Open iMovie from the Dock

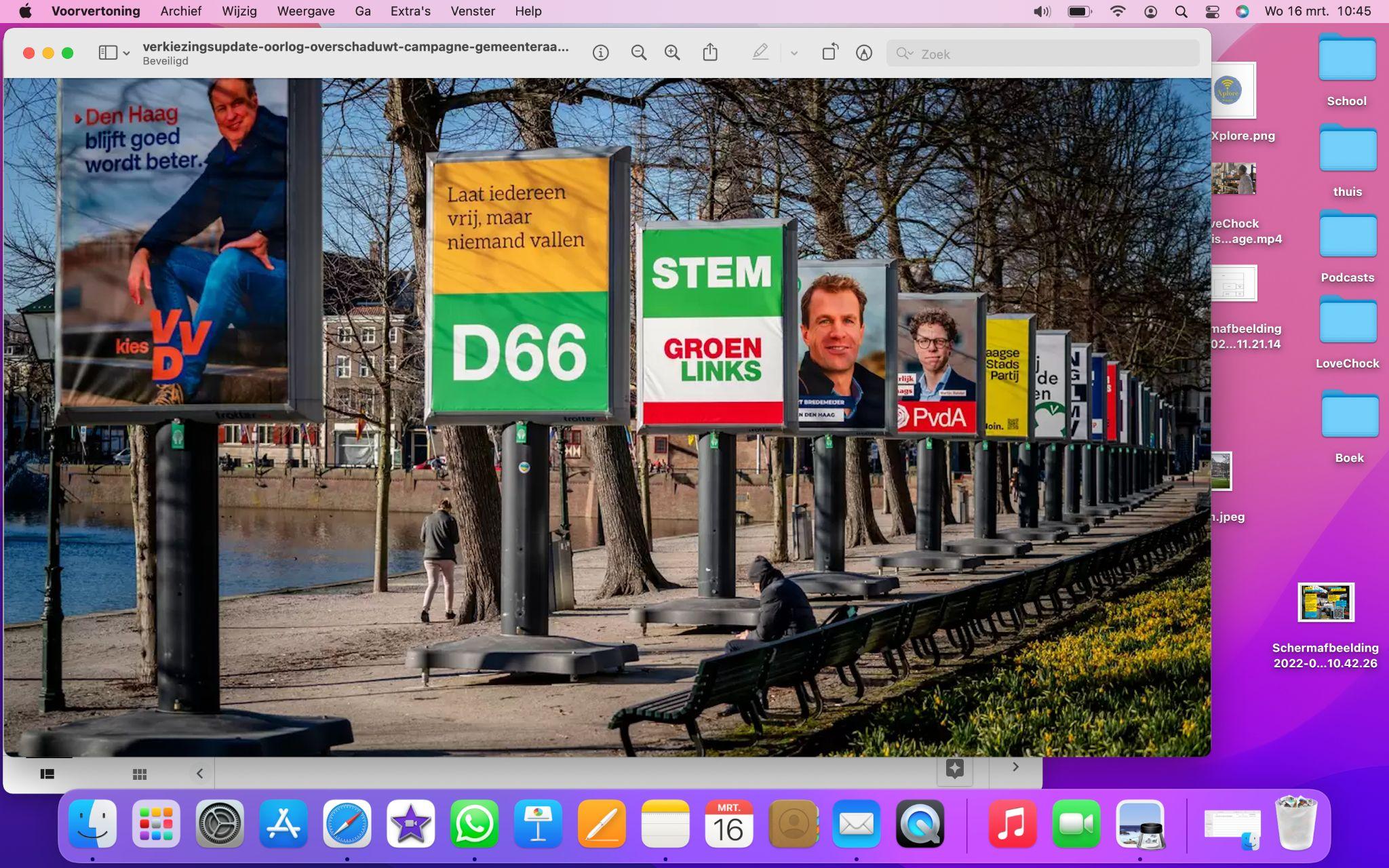coord(410,824)
